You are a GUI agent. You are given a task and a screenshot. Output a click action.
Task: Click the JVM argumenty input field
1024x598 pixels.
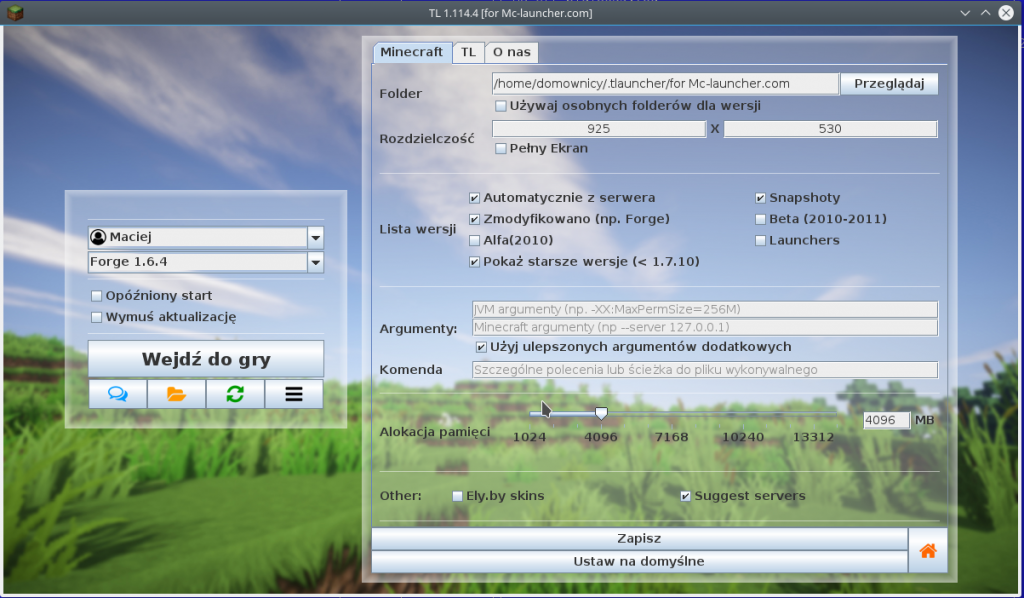(705, 309)
